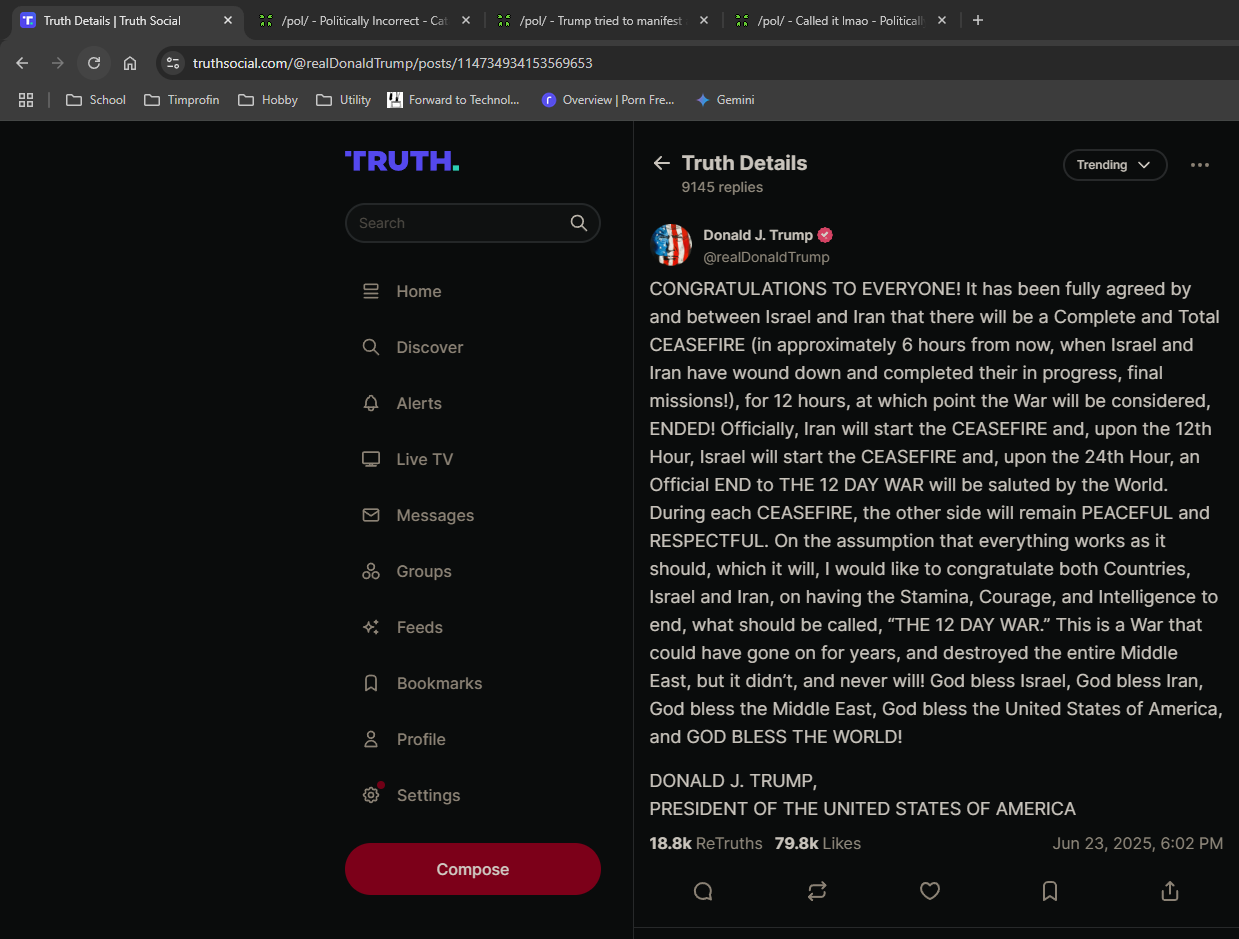Click the Discover magnifier icon
The image size is (1239, 939).
point(371,347)
